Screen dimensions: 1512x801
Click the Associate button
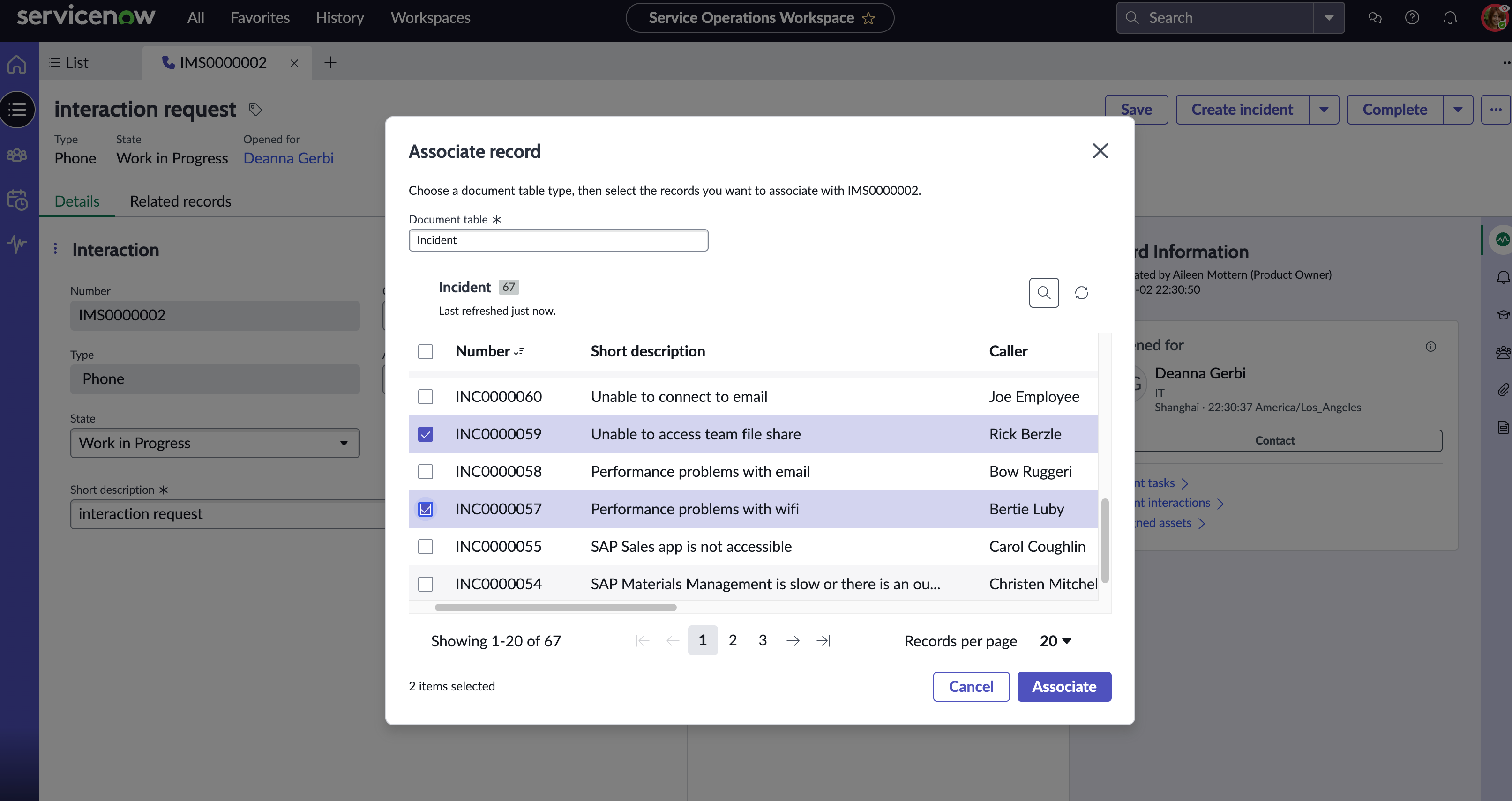pos(1064,687)
